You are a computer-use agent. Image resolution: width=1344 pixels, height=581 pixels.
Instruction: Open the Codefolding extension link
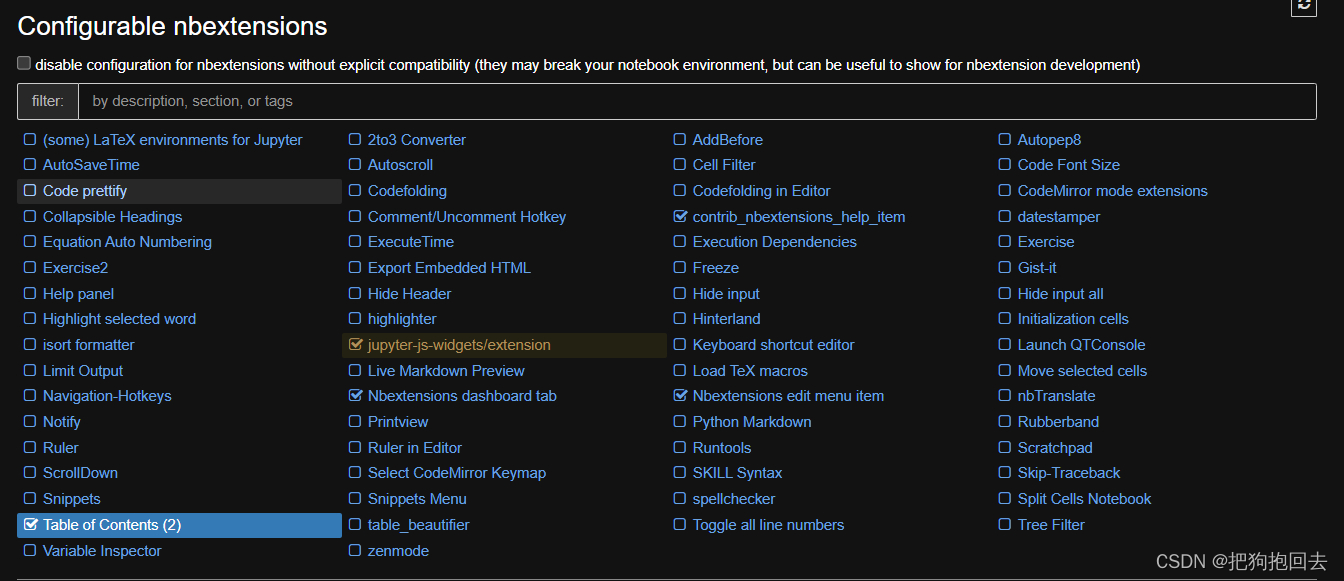coord(407,191)
